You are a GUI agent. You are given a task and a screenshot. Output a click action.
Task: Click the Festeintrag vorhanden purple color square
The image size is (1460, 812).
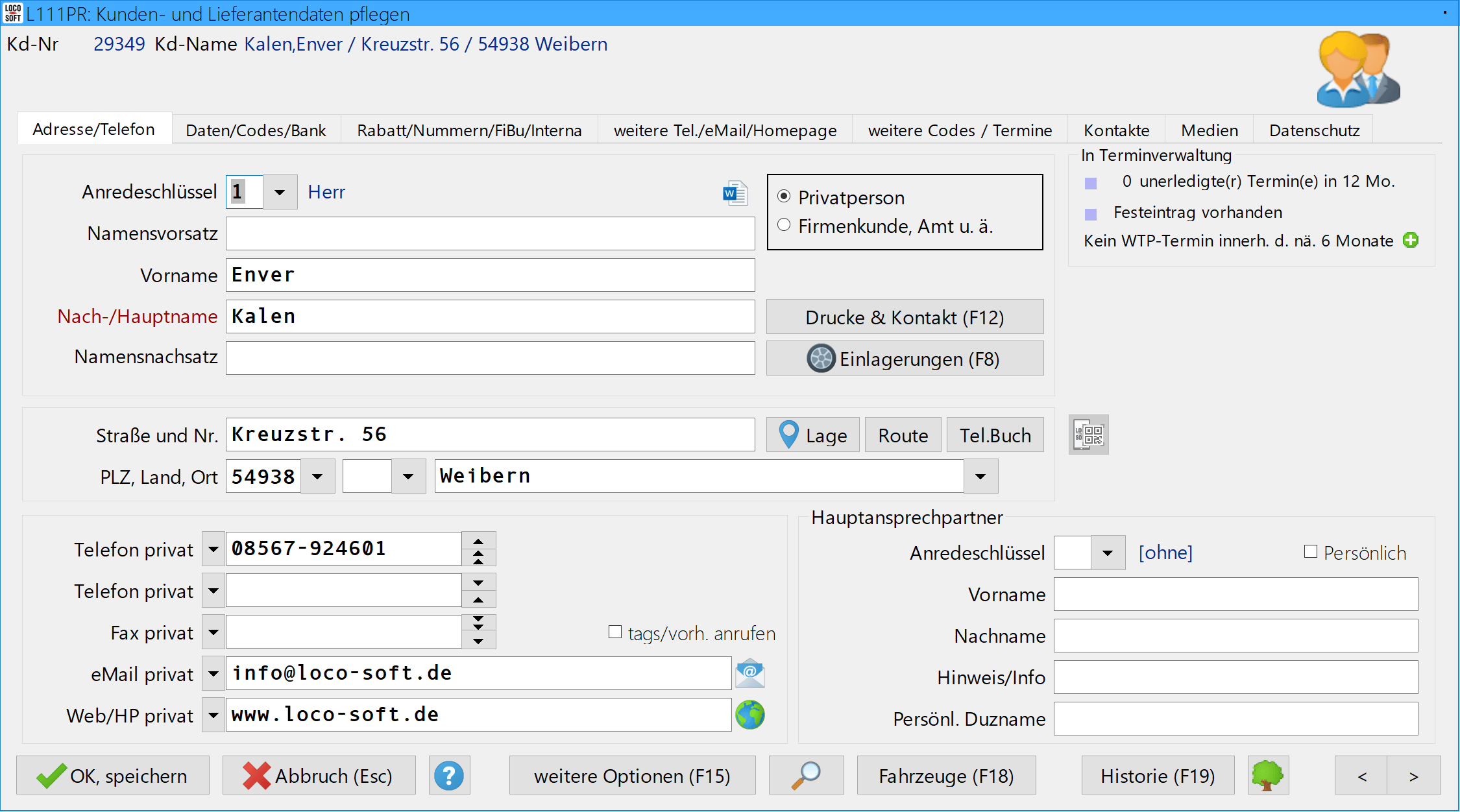1091,214
